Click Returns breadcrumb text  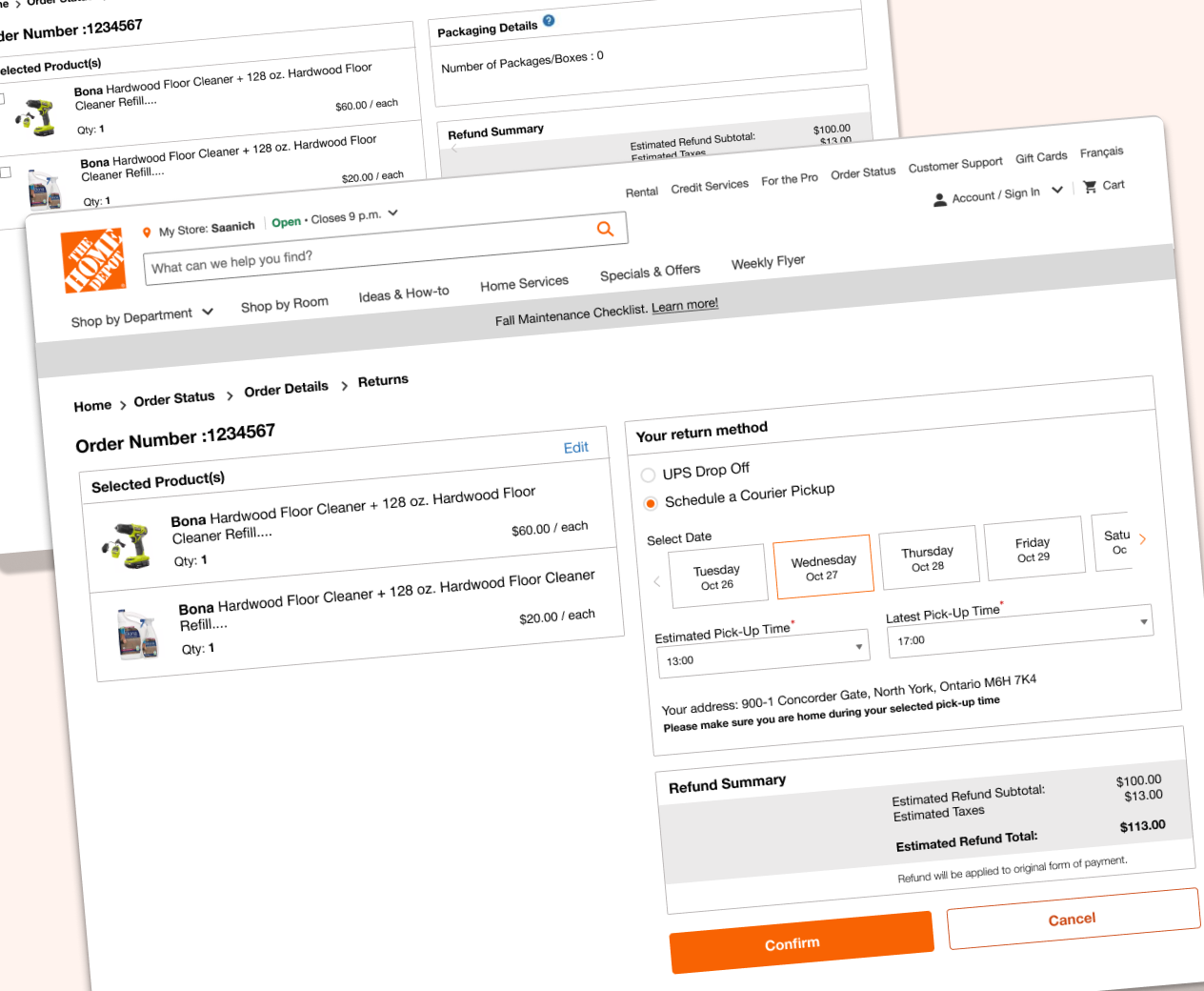coord(383,381)
